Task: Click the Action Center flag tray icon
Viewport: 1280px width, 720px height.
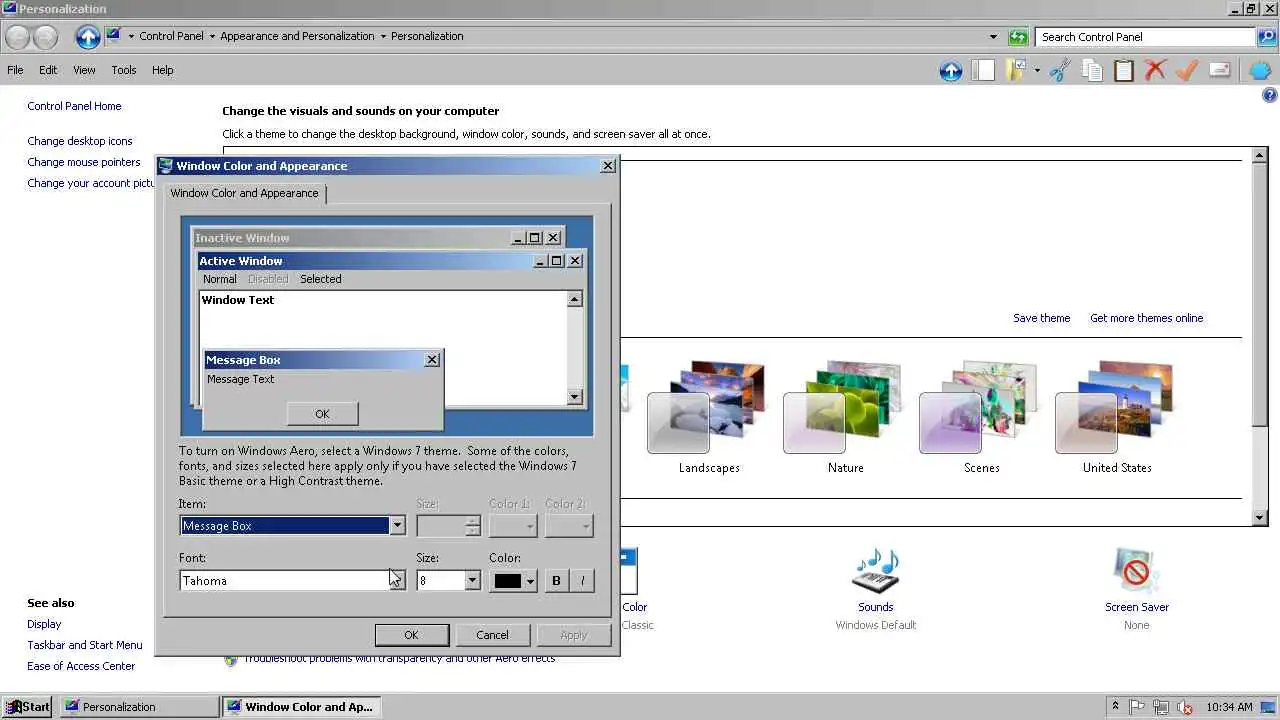Action: click(x=1138, y=707)
